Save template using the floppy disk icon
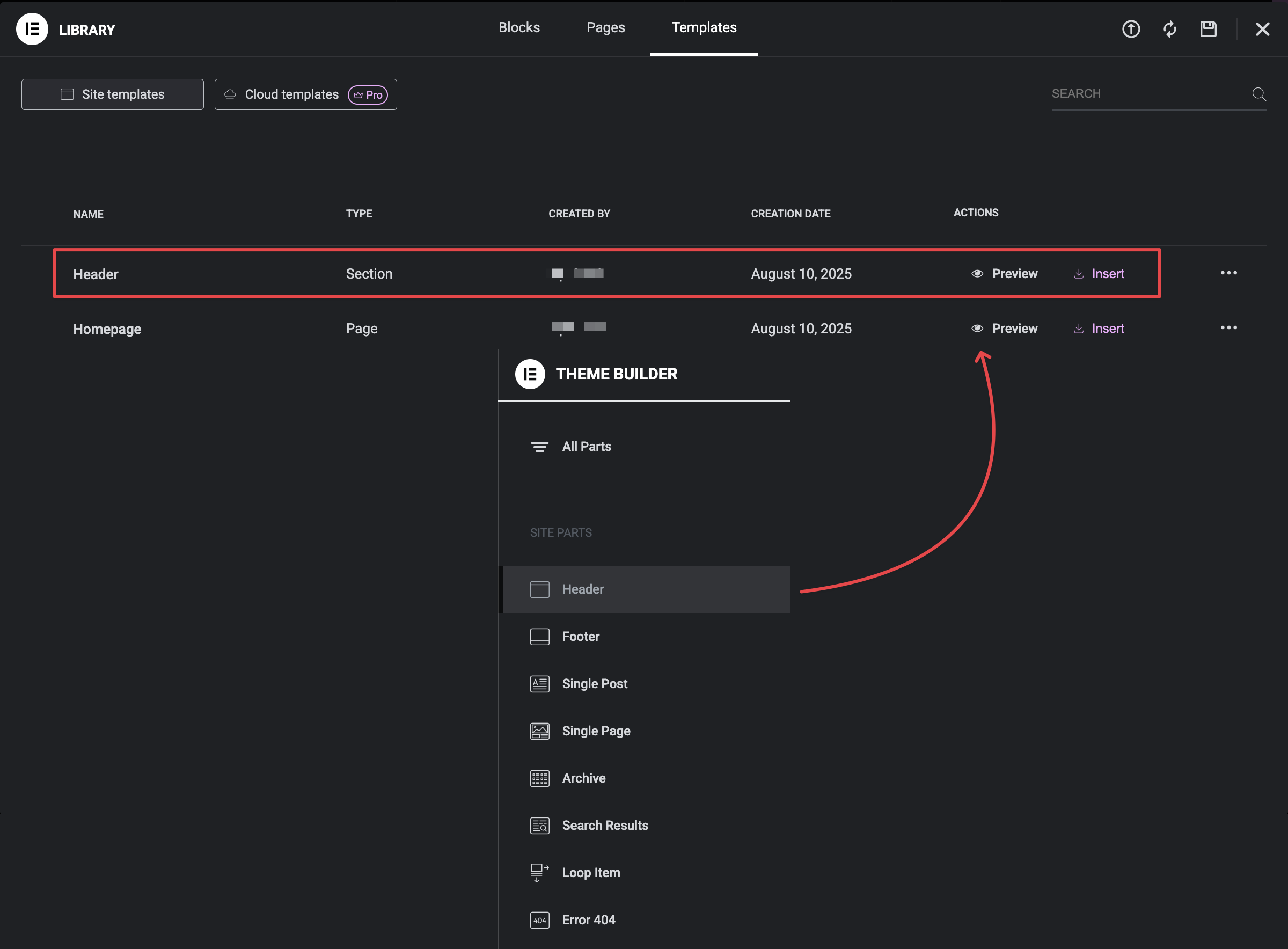The width and height of the screenshot is (1288, 949). [x=1208, y=29]
